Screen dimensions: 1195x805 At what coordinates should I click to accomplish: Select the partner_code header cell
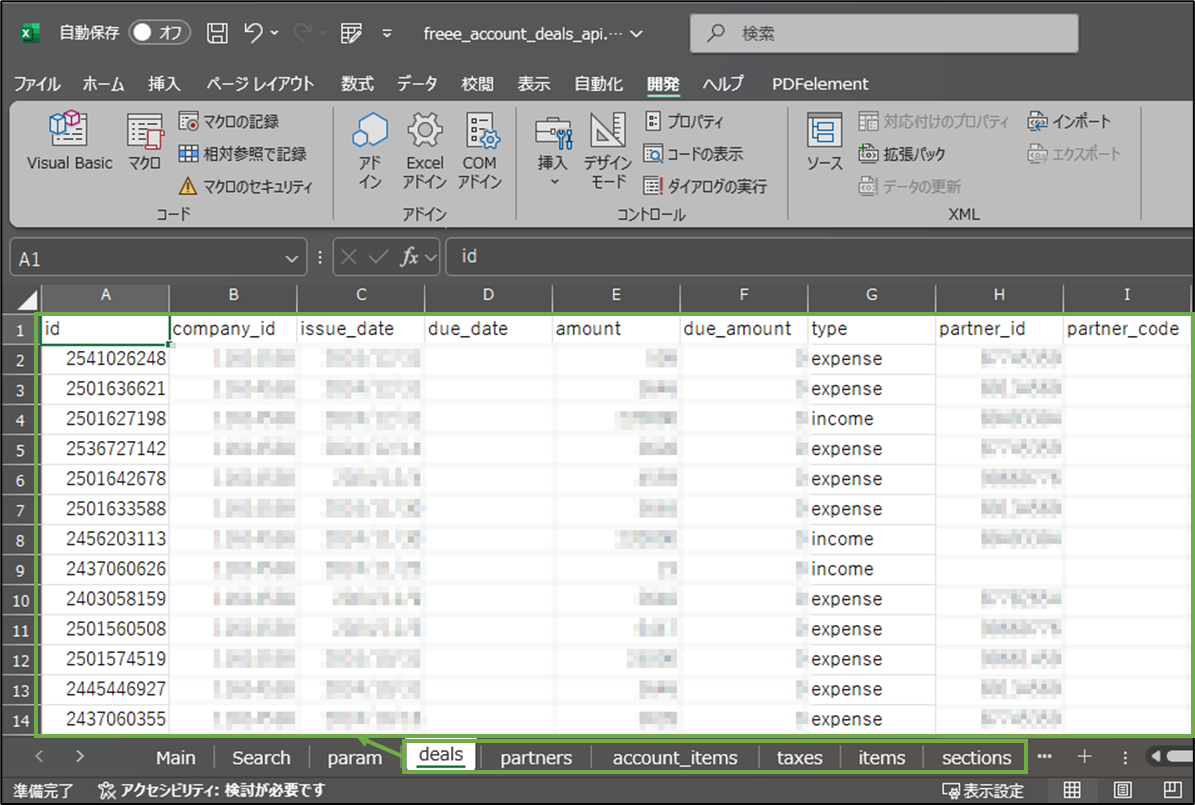click(x=1127, y=329)
